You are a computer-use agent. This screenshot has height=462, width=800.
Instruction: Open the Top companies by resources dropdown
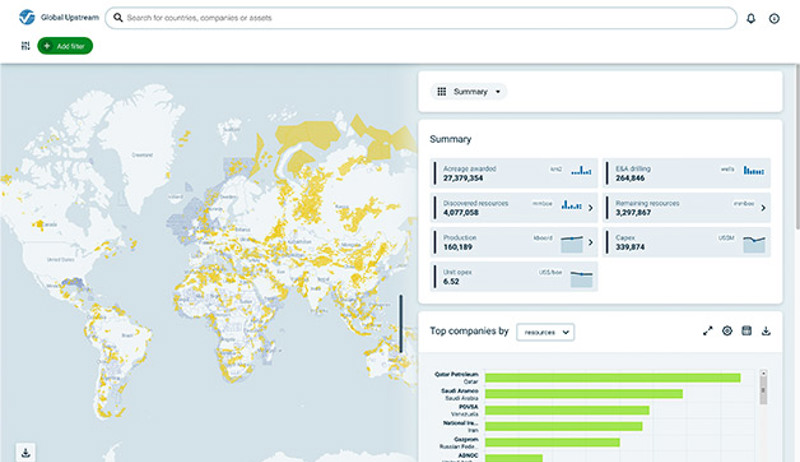545,331
